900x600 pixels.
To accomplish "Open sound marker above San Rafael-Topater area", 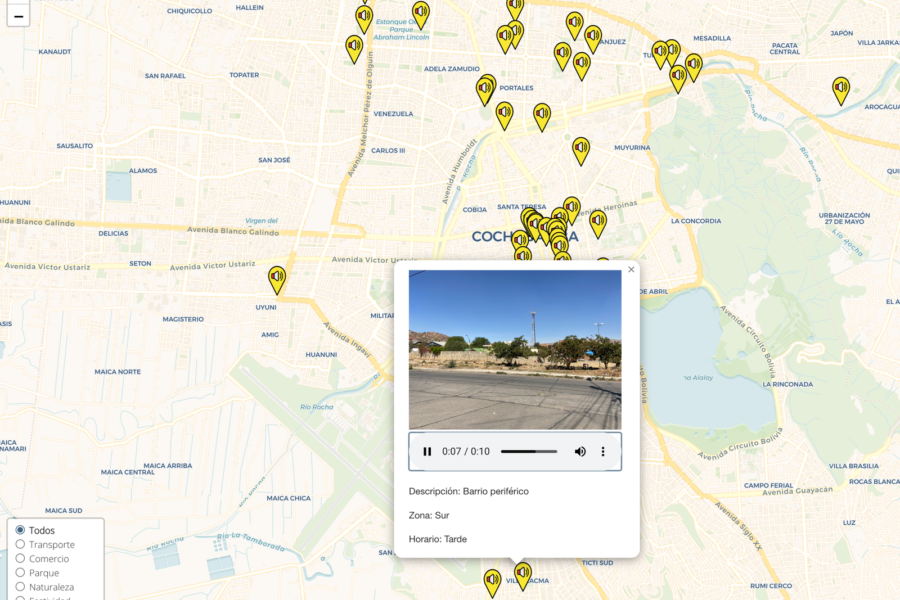I will [354, 49].
